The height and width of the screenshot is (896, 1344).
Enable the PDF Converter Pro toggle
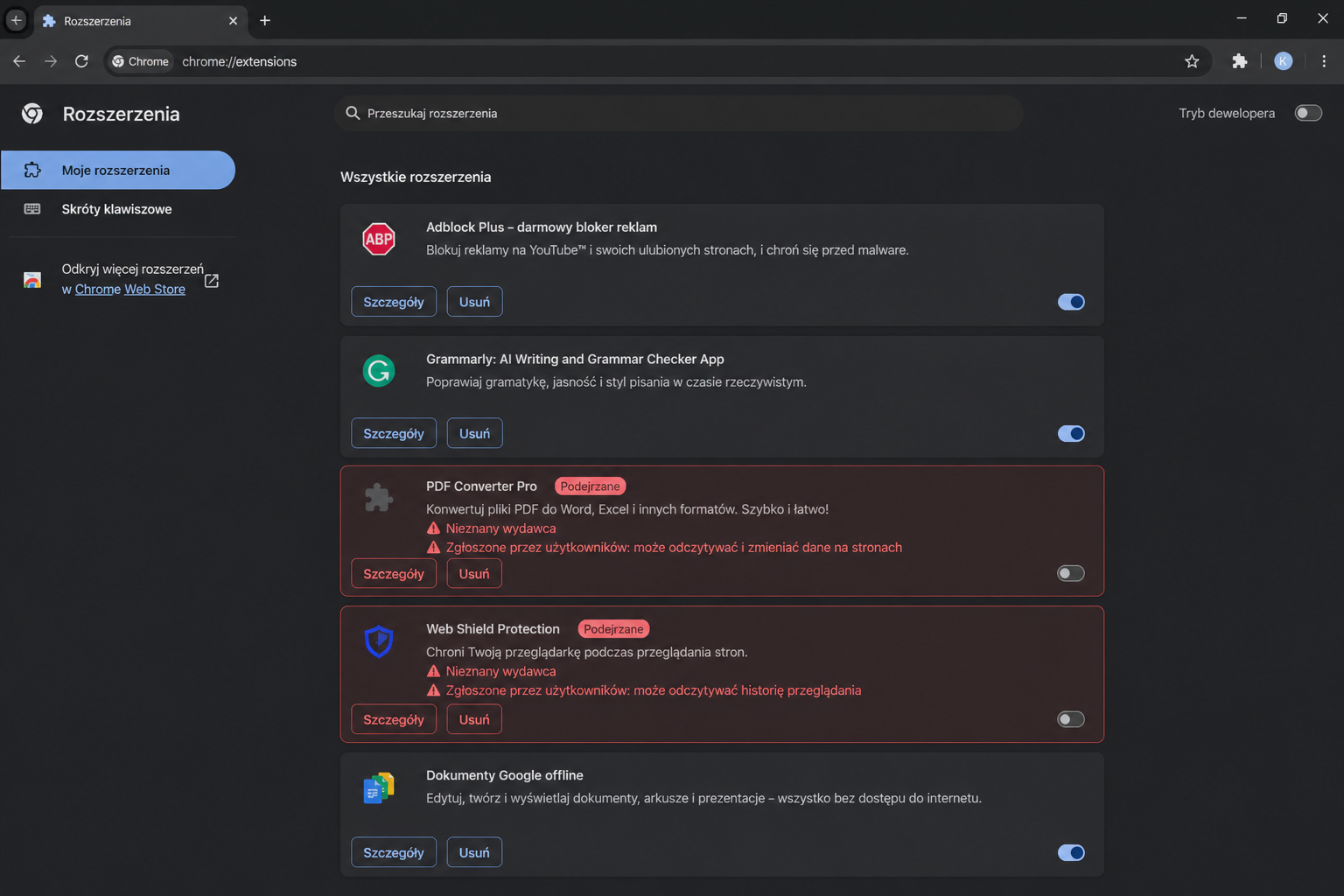(1071, 574)
